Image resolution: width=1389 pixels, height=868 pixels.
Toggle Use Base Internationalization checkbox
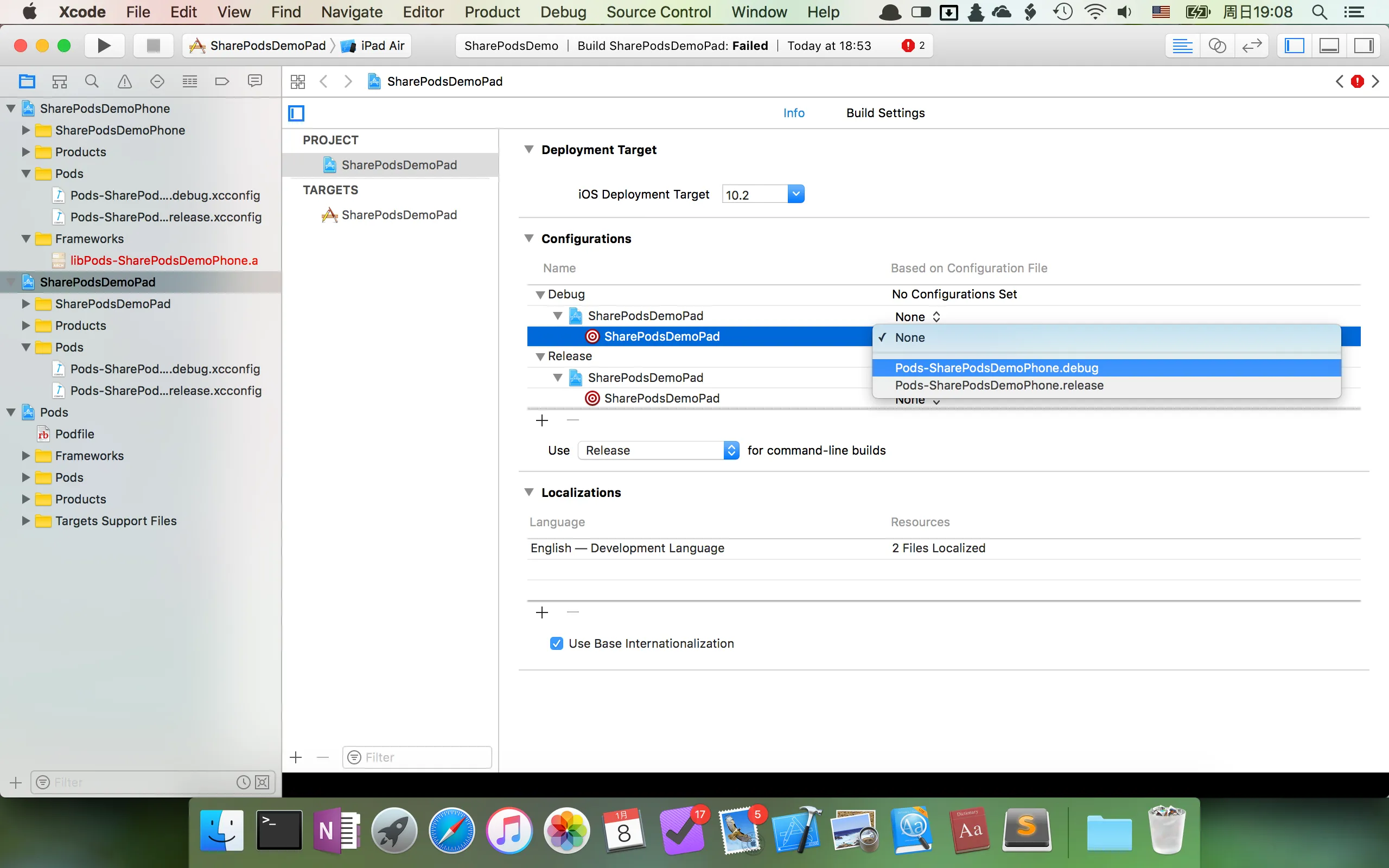(x=556, y=643)
